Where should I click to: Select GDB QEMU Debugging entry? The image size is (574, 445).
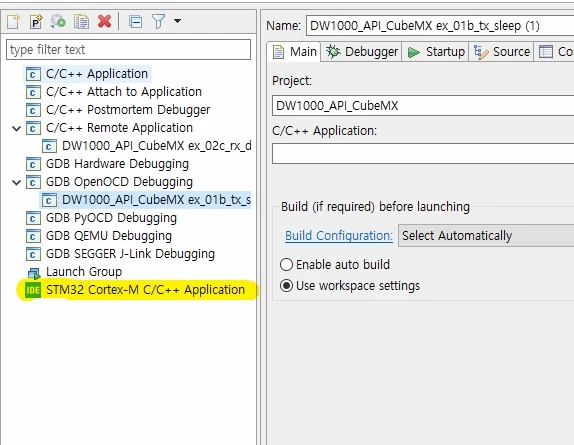(109, 236)
